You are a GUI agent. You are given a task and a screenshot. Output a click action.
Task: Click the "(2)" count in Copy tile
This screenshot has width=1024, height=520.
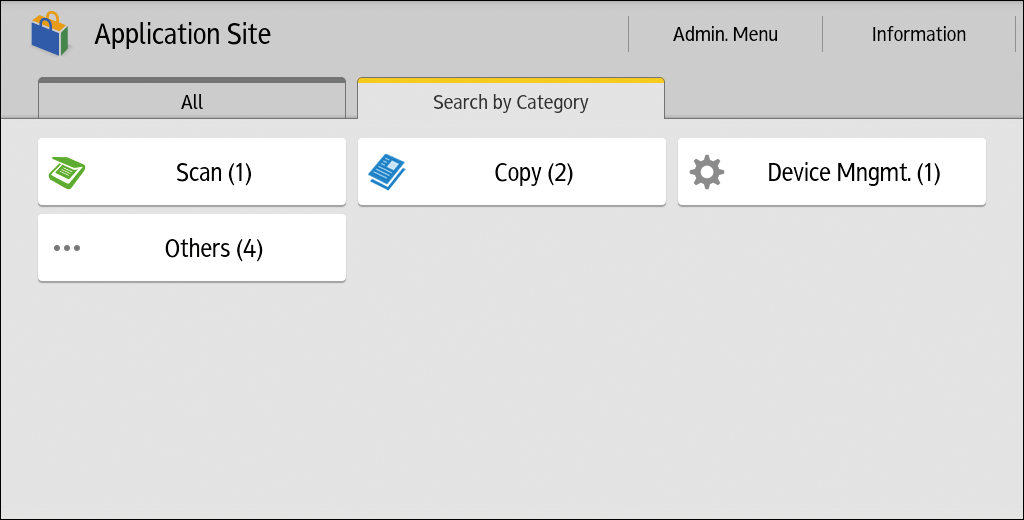point(560,172)
